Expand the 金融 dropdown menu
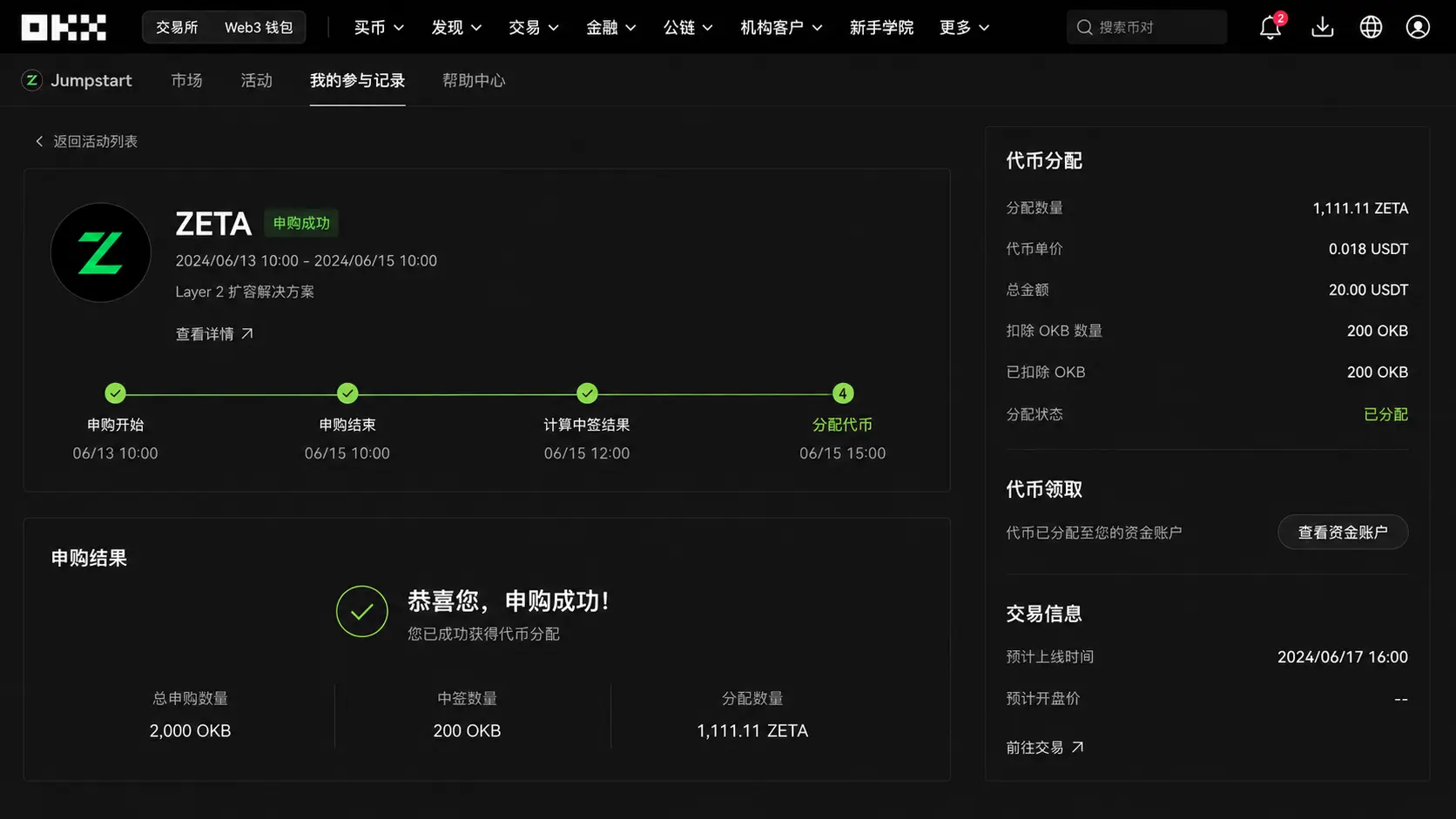Screen dimensions: 1456x819 click(611, 28)
